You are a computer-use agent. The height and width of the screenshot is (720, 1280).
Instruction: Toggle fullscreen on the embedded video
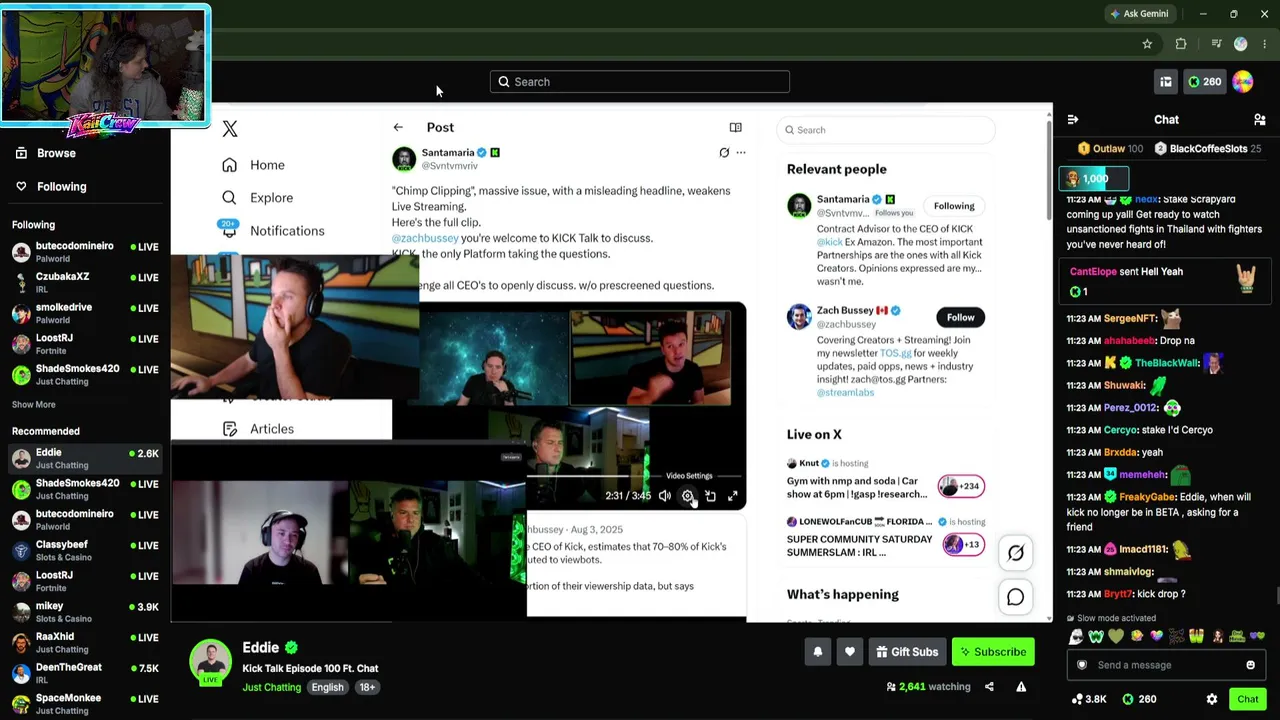tap(733, 496)
